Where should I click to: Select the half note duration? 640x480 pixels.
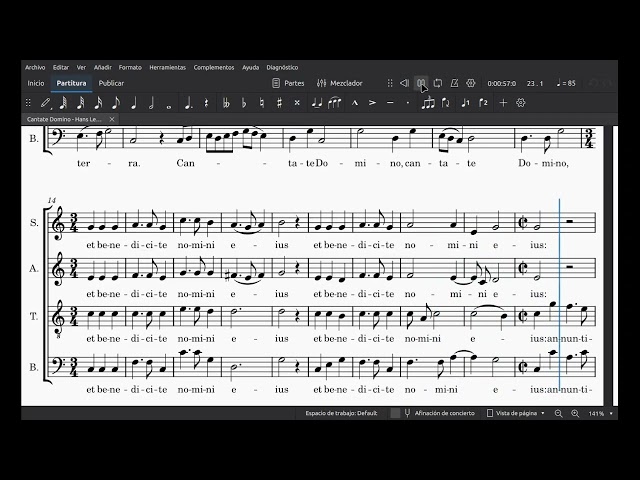click(151, 103)
